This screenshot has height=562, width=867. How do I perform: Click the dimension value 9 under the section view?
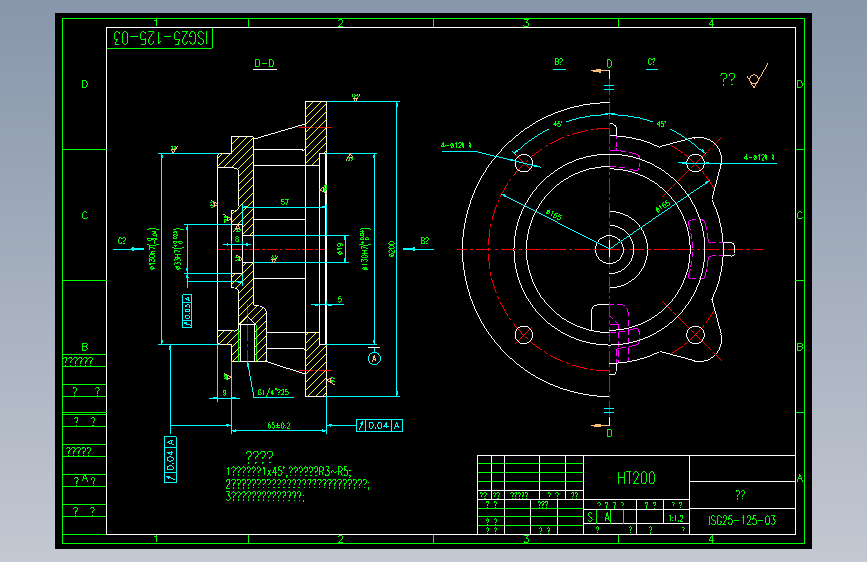click(x=224, y=393)
